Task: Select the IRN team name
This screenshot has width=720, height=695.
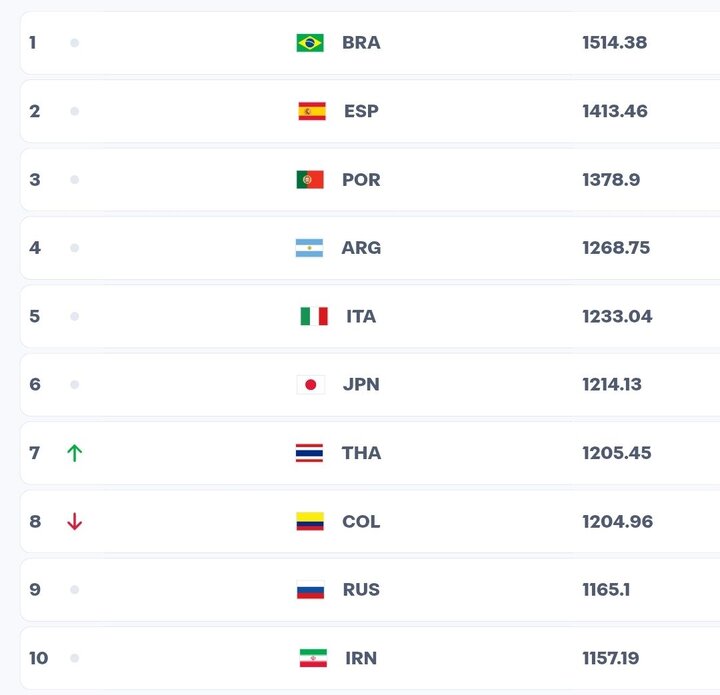Action: click(361, 658)
